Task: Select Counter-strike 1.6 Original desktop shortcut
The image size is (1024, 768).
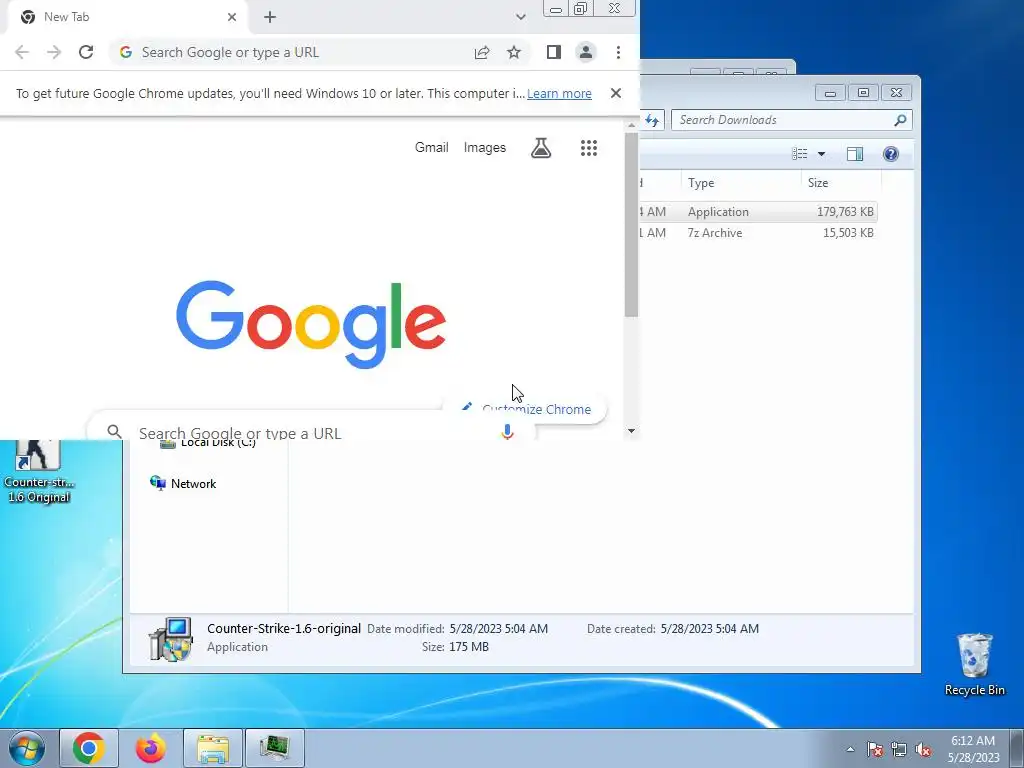Action: [x=39, y=472]
